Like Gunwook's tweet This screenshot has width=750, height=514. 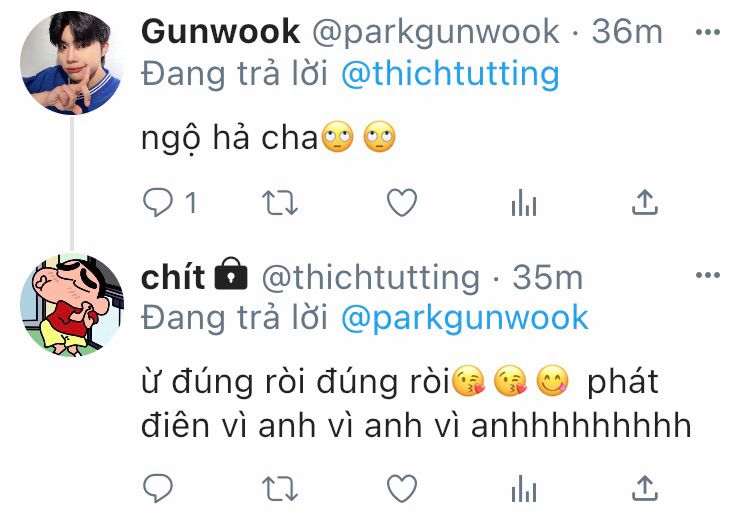click(x=402, y=203)
